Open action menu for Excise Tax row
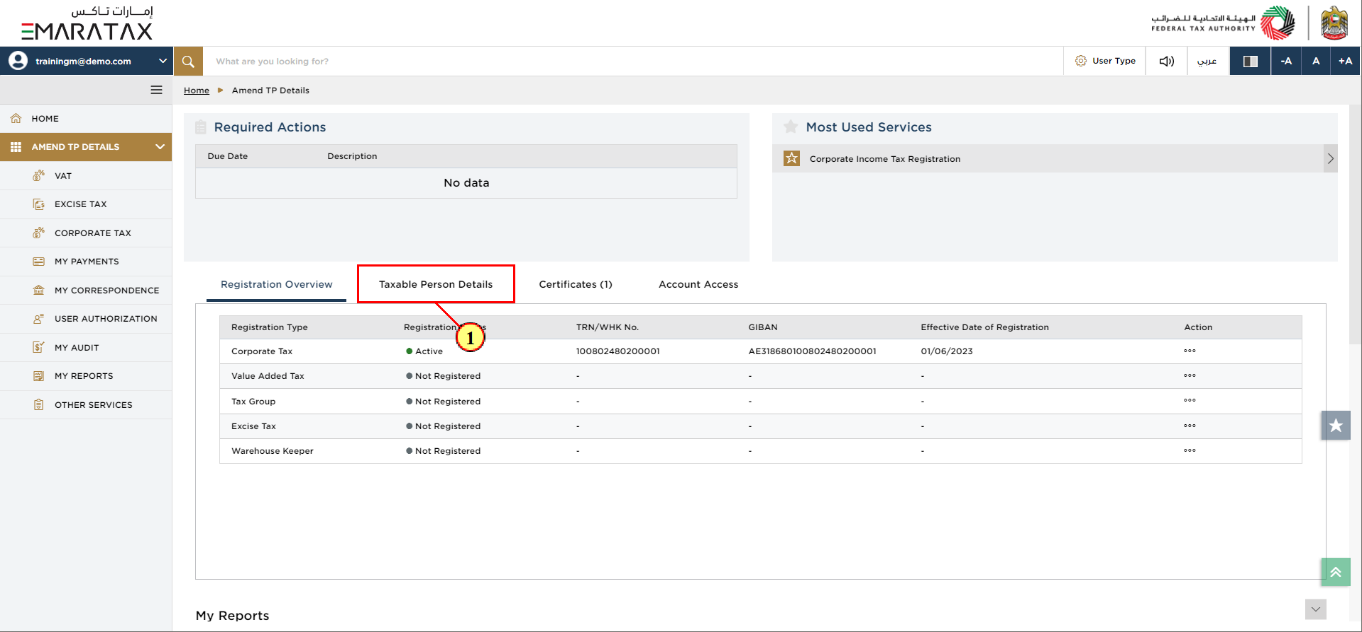 (1190, 426)
